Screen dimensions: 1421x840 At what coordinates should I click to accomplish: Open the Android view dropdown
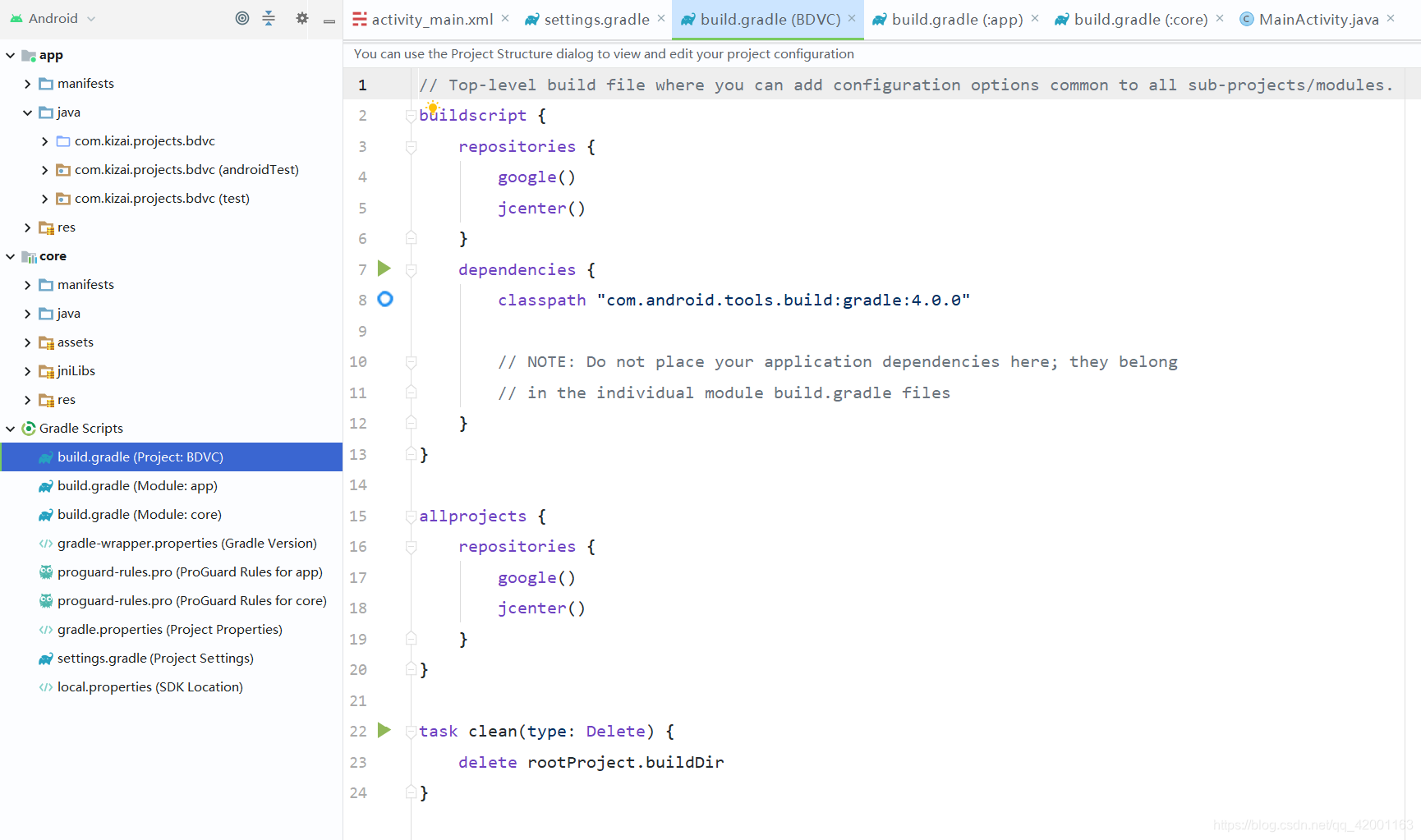(53, 18)
